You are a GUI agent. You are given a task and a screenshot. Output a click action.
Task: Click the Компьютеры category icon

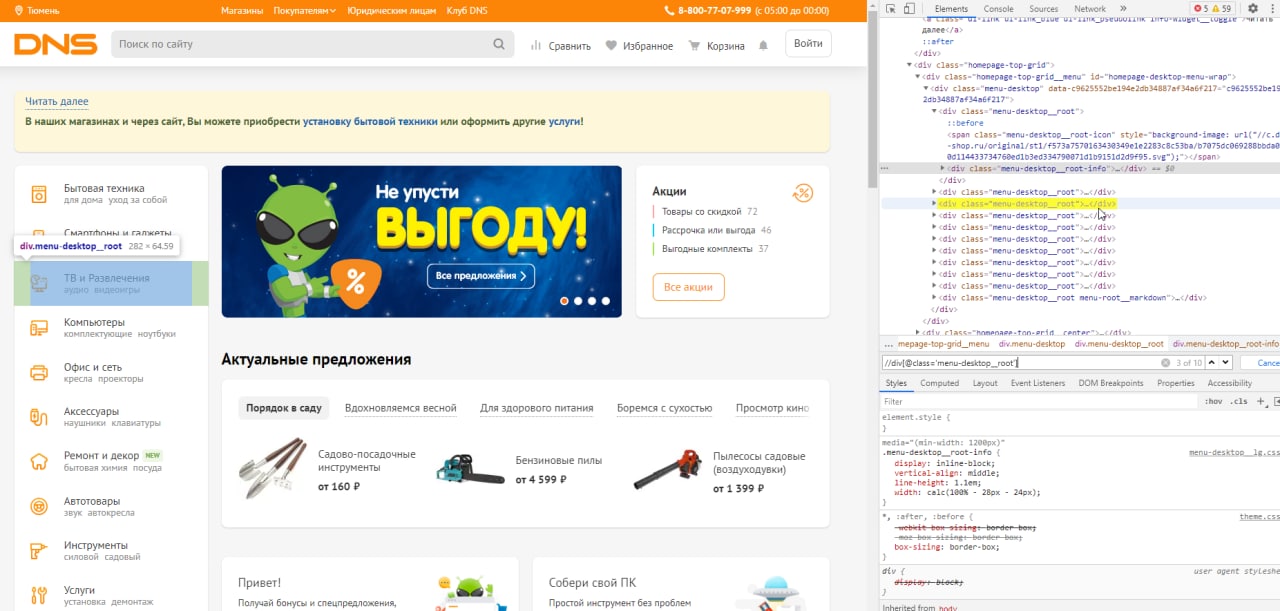(39, 328)
